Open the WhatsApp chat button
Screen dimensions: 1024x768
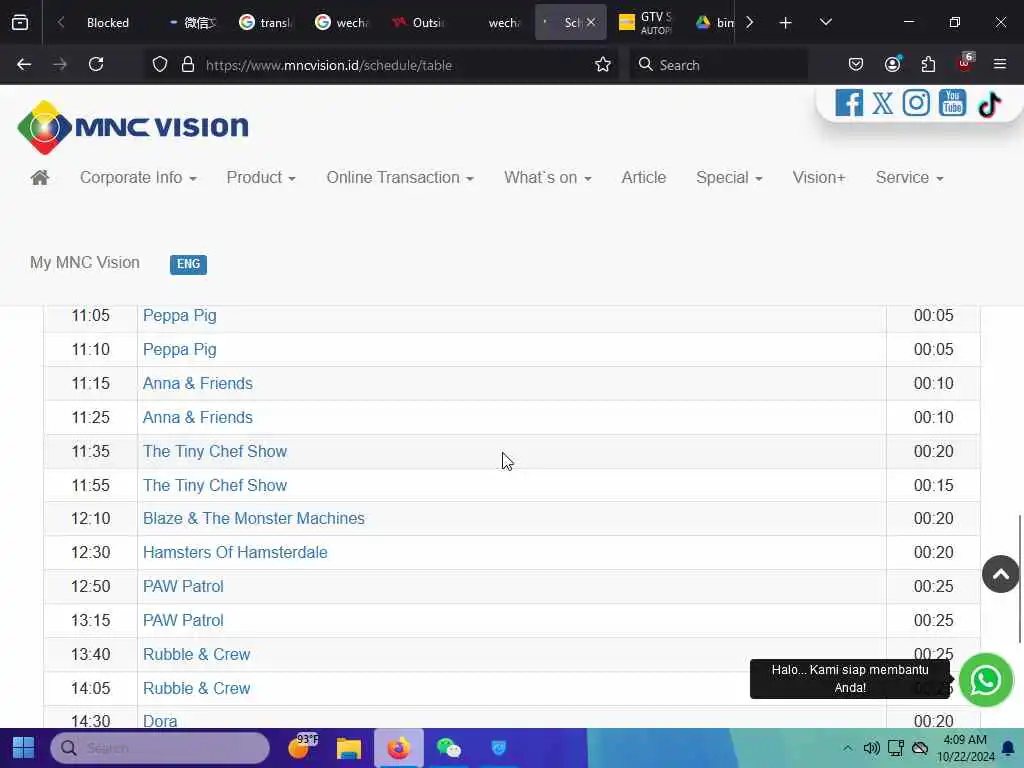pos(985,680)
